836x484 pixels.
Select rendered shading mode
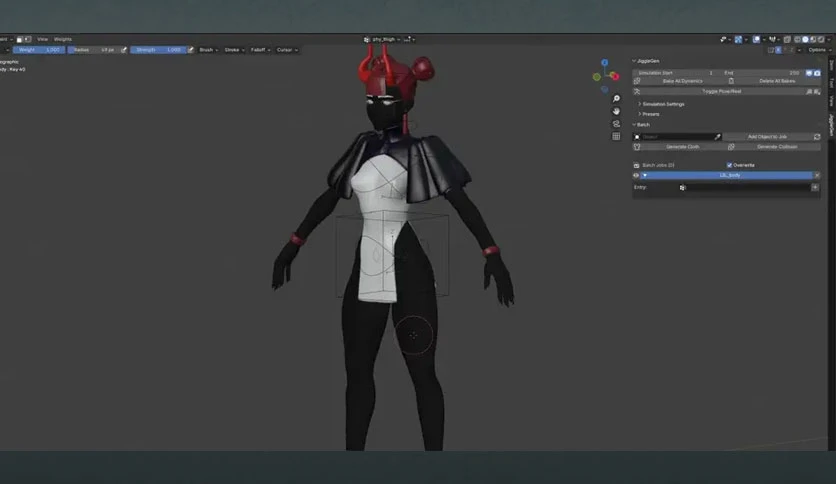click(x=821, y=39)
